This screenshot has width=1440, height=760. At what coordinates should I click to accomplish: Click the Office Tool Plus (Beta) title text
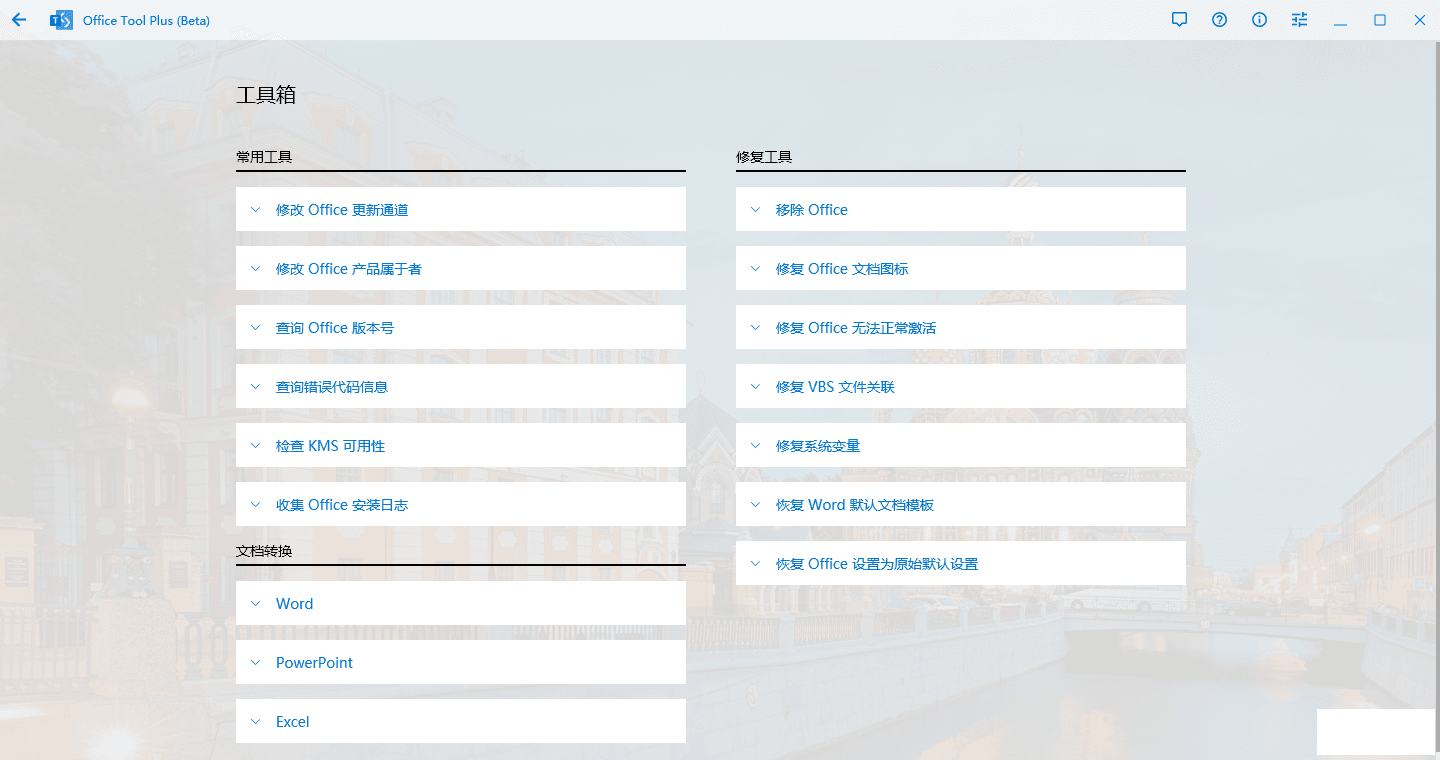point(146,20)
